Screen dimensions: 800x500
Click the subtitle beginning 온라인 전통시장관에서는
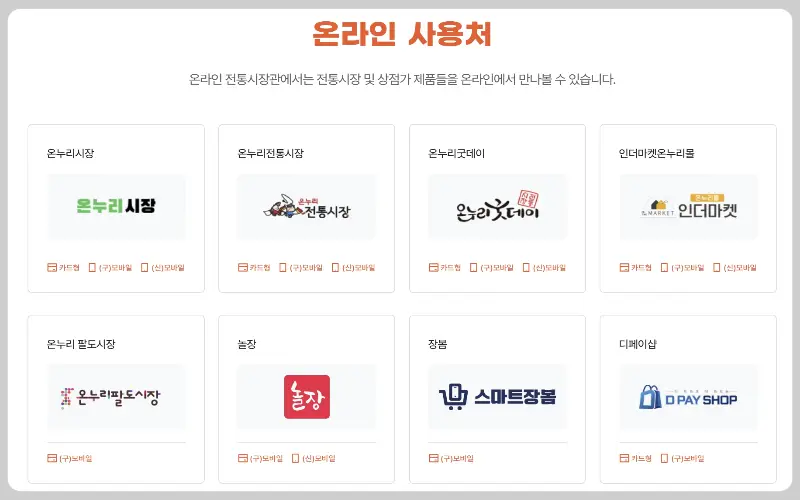point(402,80)
